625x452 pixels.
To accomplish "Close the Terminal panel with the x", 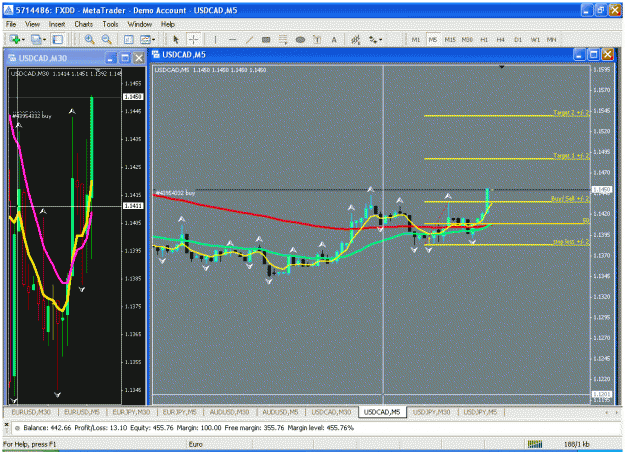I will pos(6,425).
